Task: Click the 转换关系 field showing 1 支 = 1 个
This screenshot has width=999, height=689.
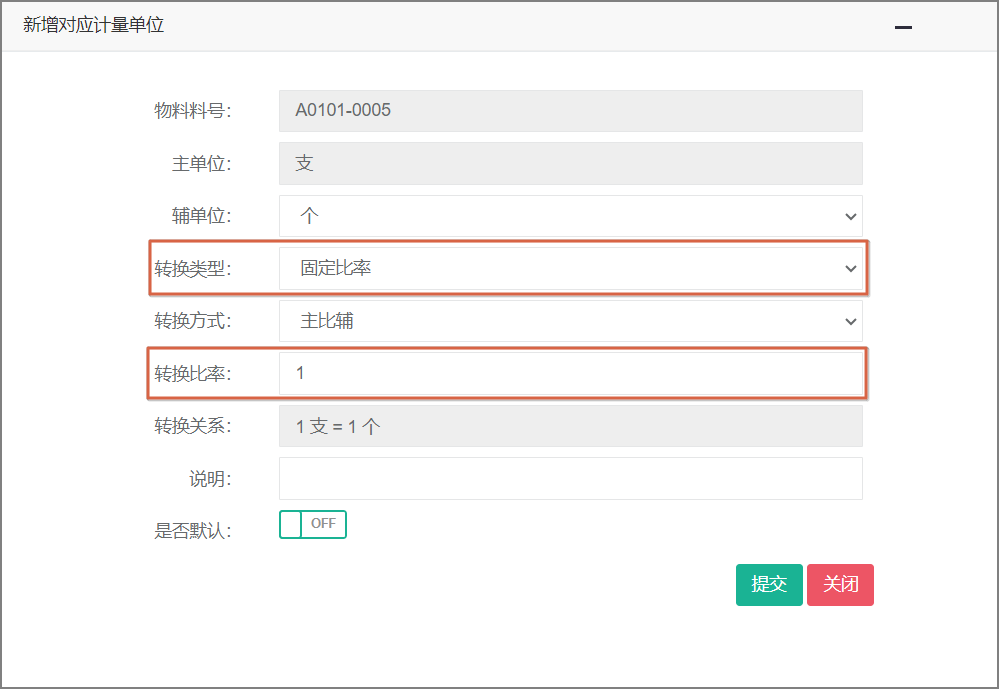Action: point(570,426)
